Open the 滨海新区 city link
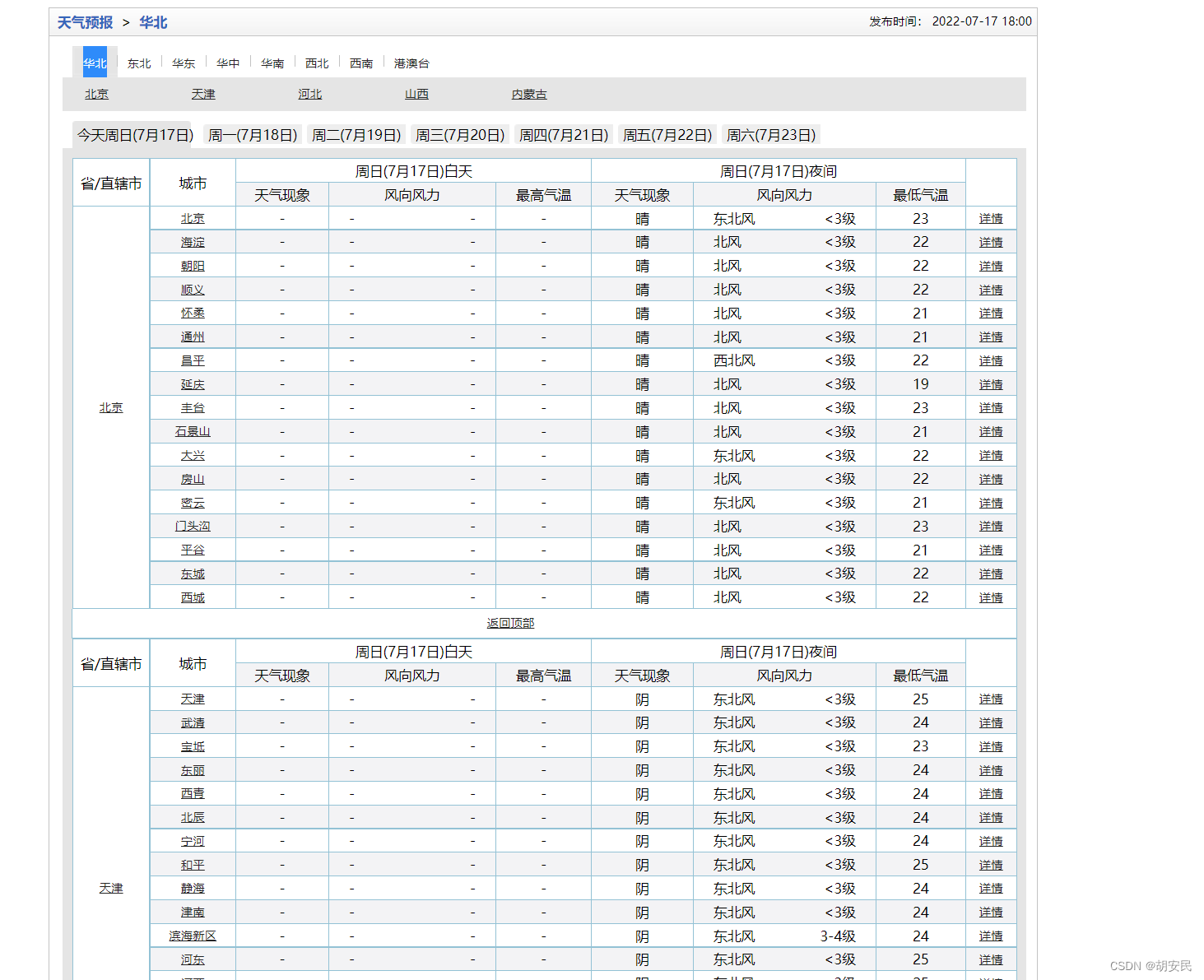The image size is (1204, 980). [193, 936]
